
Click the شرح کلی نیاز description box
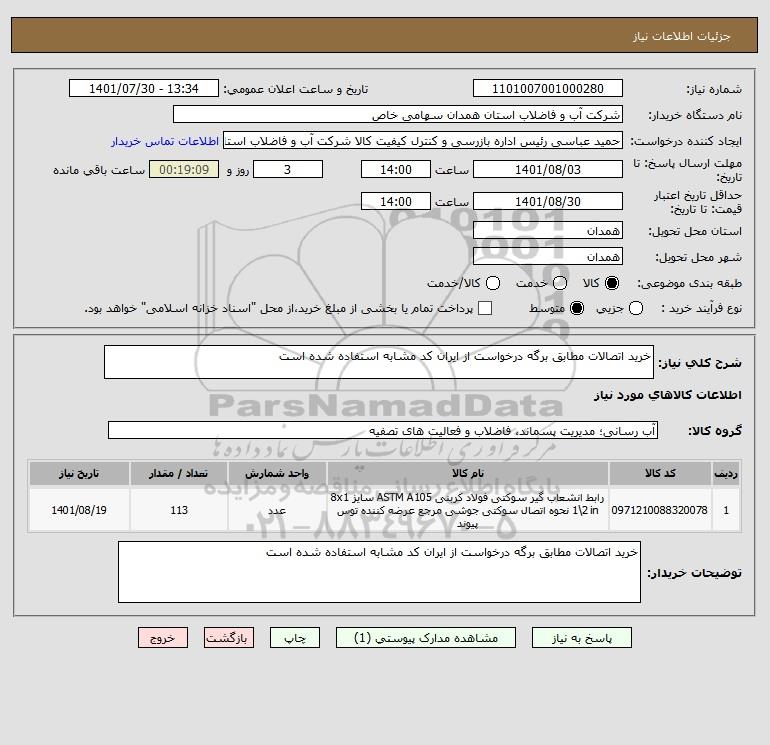(x=379, y=362)
